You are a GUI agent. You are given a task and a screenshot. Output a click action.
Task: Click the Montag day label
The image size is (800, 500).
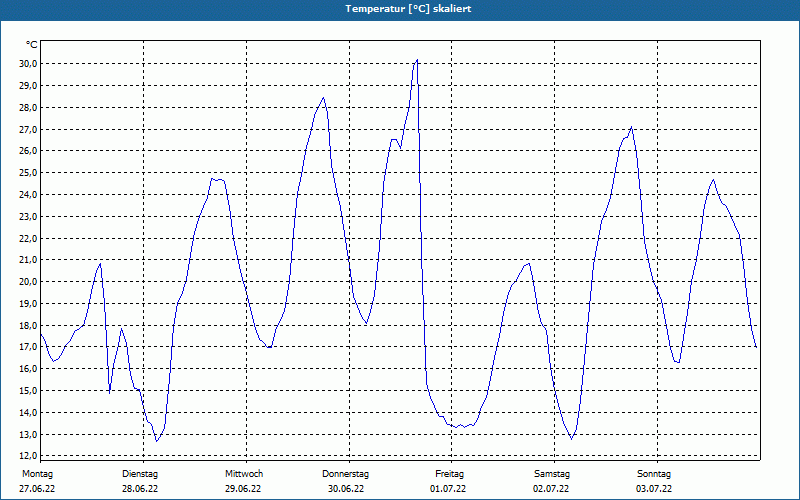click(x=37, y=474)
